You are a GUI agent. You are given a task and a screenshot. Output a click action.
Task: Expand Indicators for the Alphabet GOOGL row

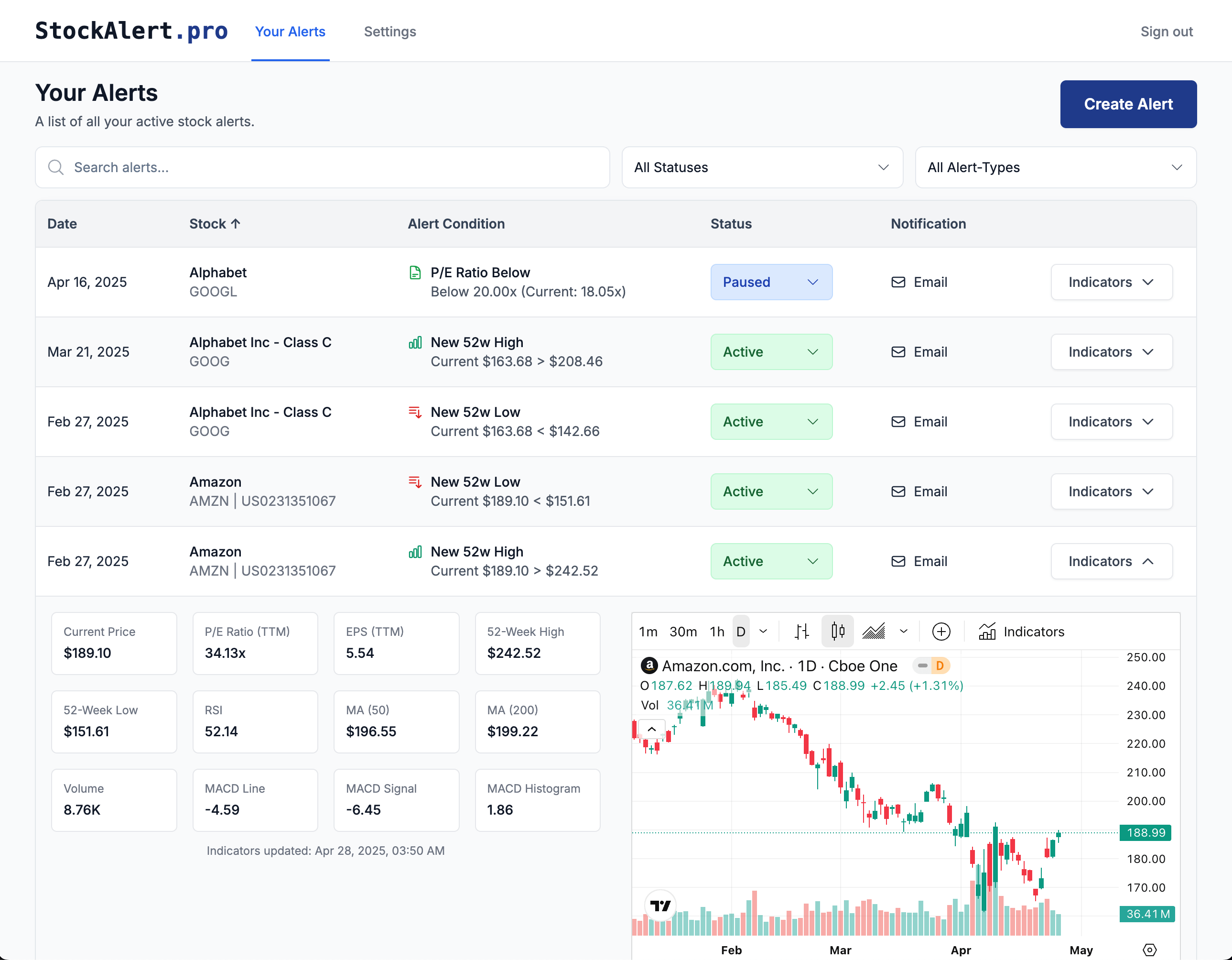(1111, 282)
